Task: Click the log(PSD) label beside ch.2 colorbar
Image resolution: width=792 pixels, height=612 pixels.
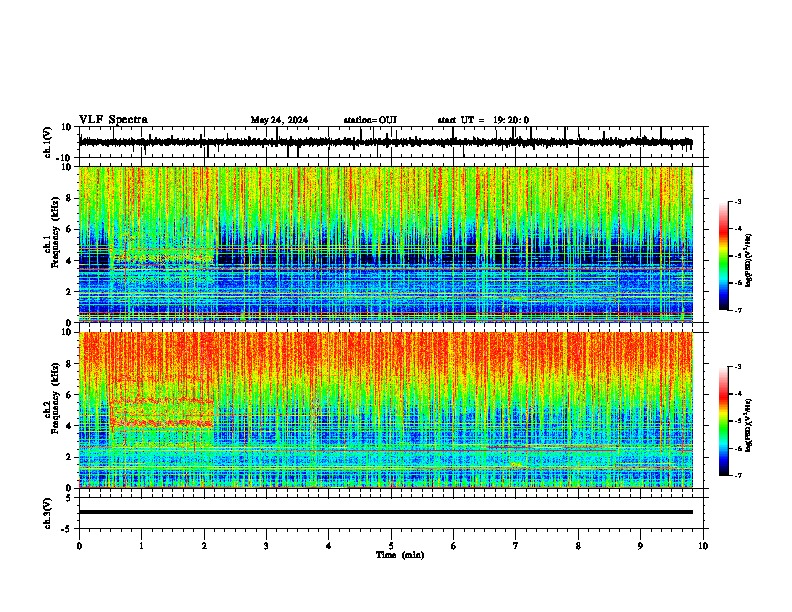Action: pyautogui.click(x=748, y=424)
